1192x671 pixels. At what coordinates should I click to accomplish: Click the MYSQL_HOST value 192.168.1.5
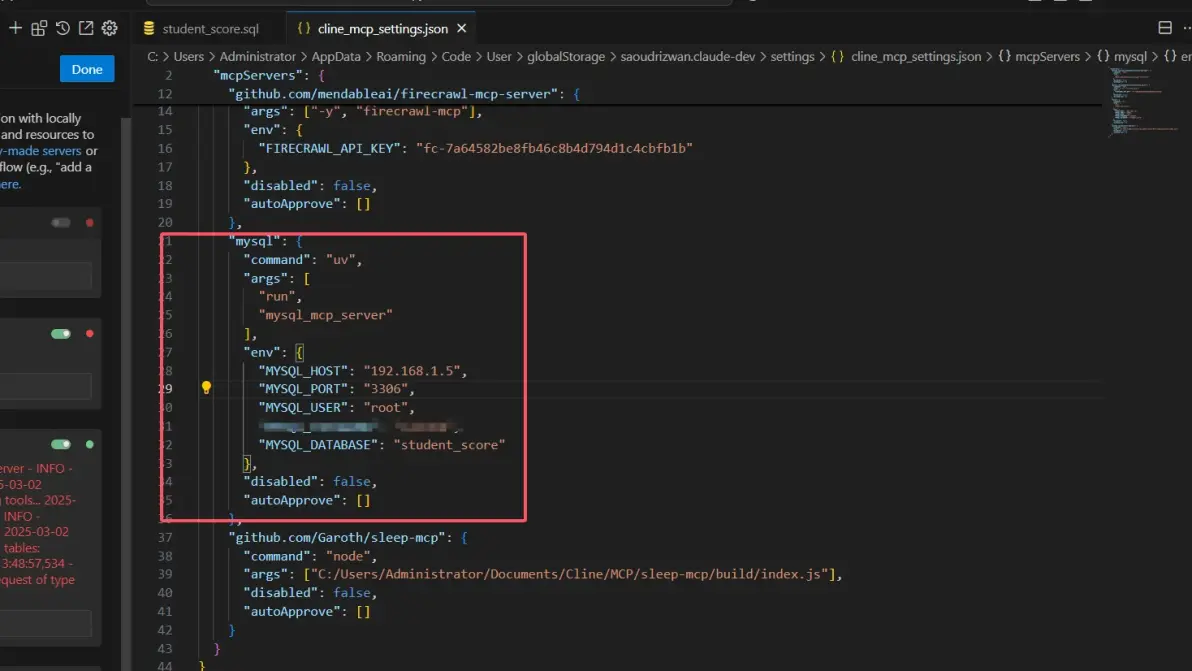(x=413, y=371)
